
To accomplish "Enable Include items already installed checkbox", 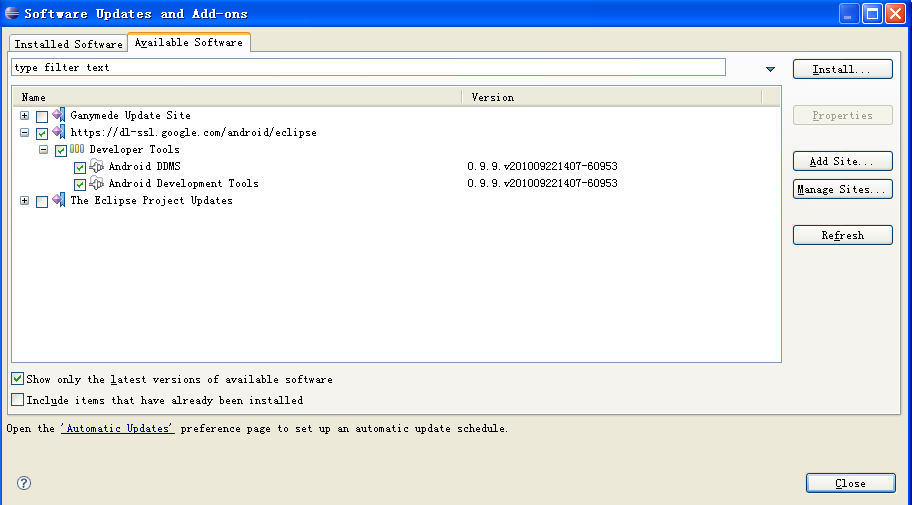I will pyautogui.click(x=17, y=400).
